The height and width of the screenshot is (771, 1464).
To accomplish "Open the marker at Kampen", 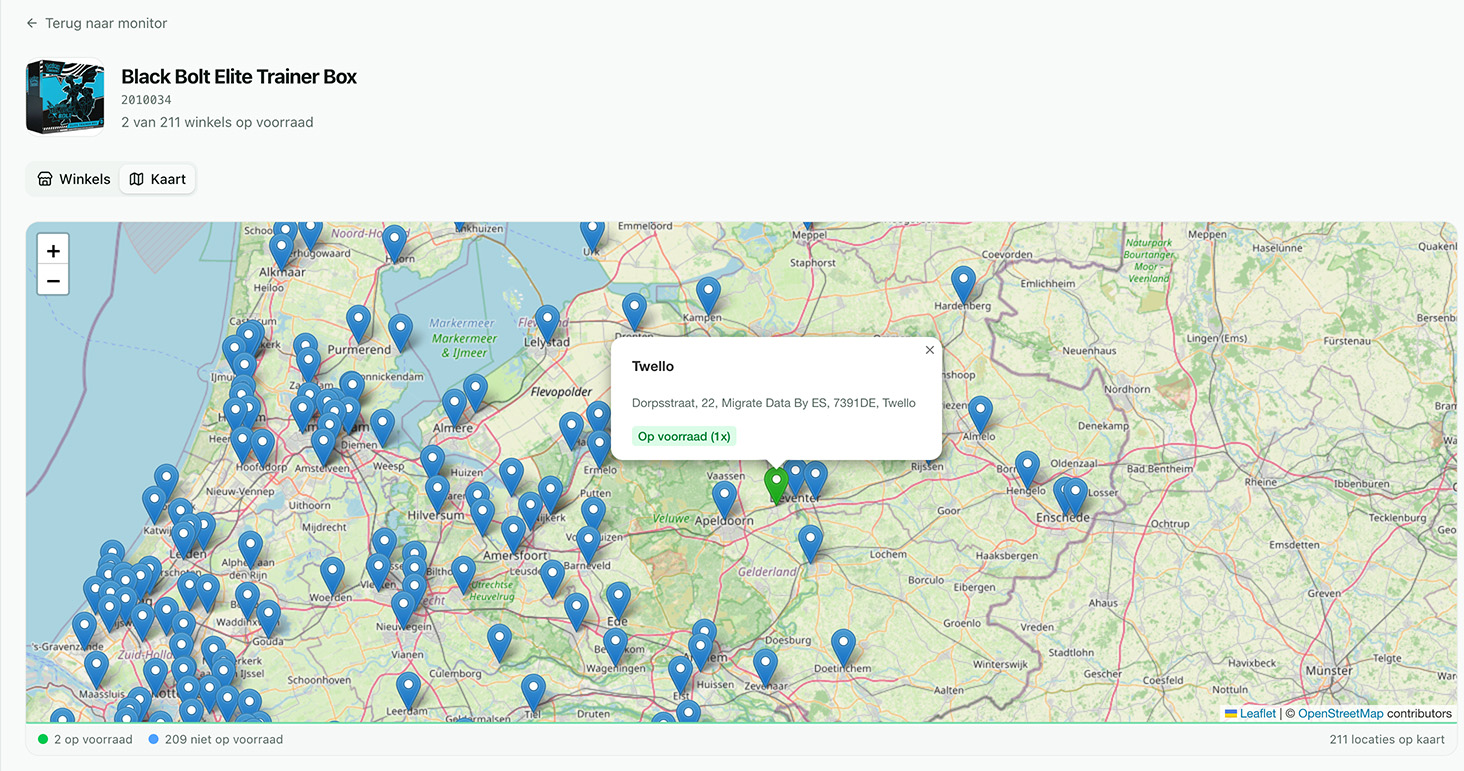I will click(708, 295).
